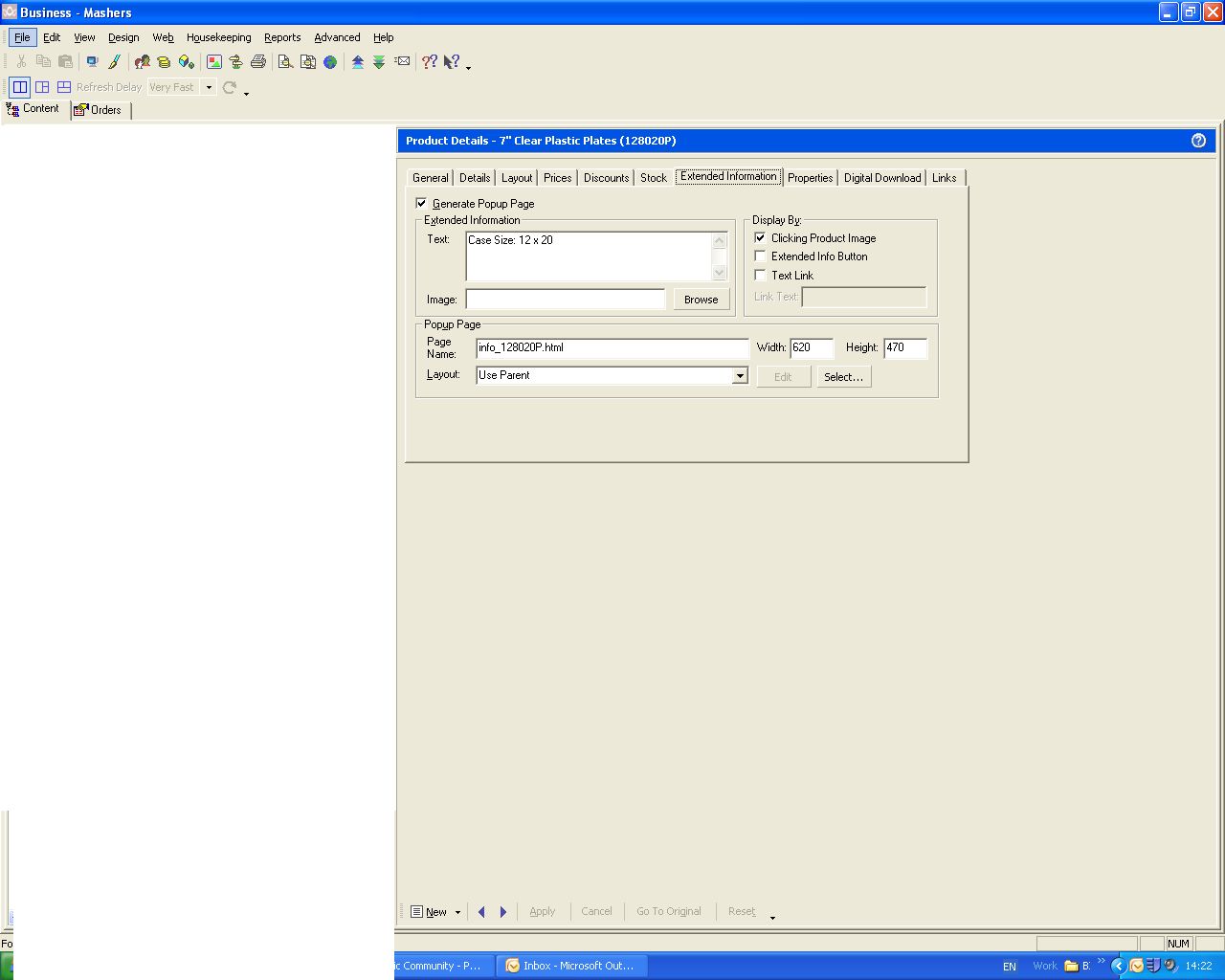Click the envelope mail icon in toolbar
The image size is (1225, 980).
(x=403, y=61)
